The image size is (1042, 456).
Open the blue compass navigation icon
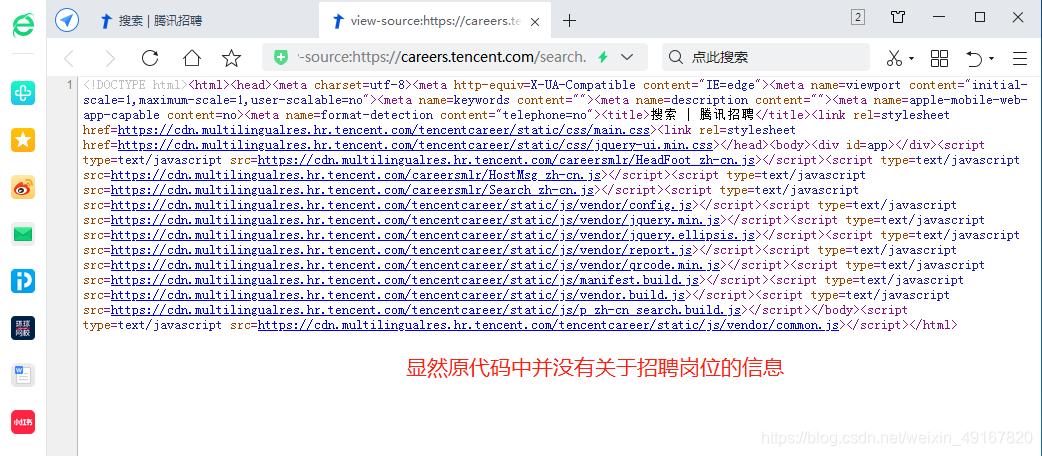point(66,20)
